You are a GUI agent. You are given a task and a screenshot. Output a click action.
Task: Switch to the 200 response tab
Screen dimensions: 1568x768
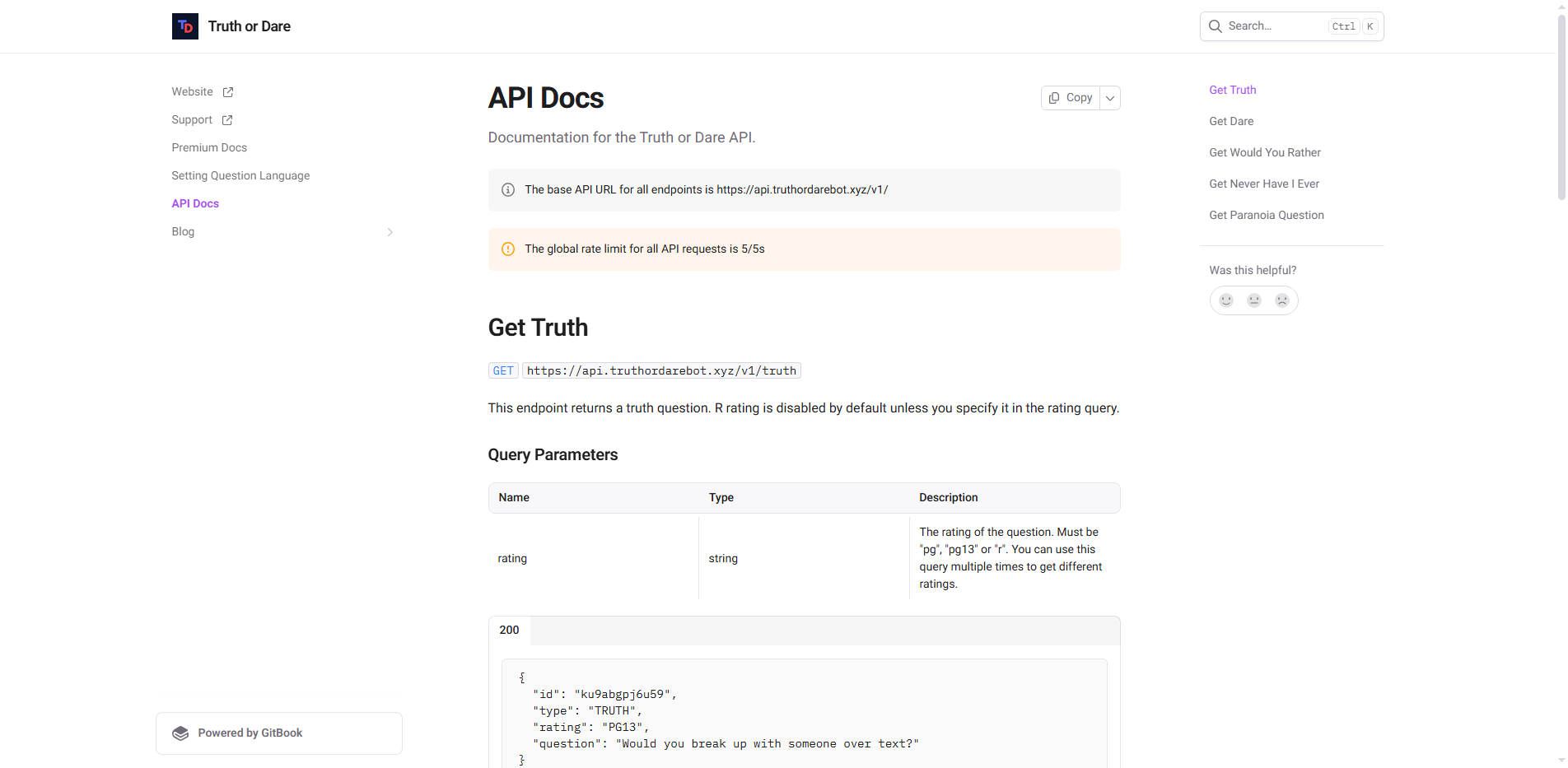tap(509, 630)
